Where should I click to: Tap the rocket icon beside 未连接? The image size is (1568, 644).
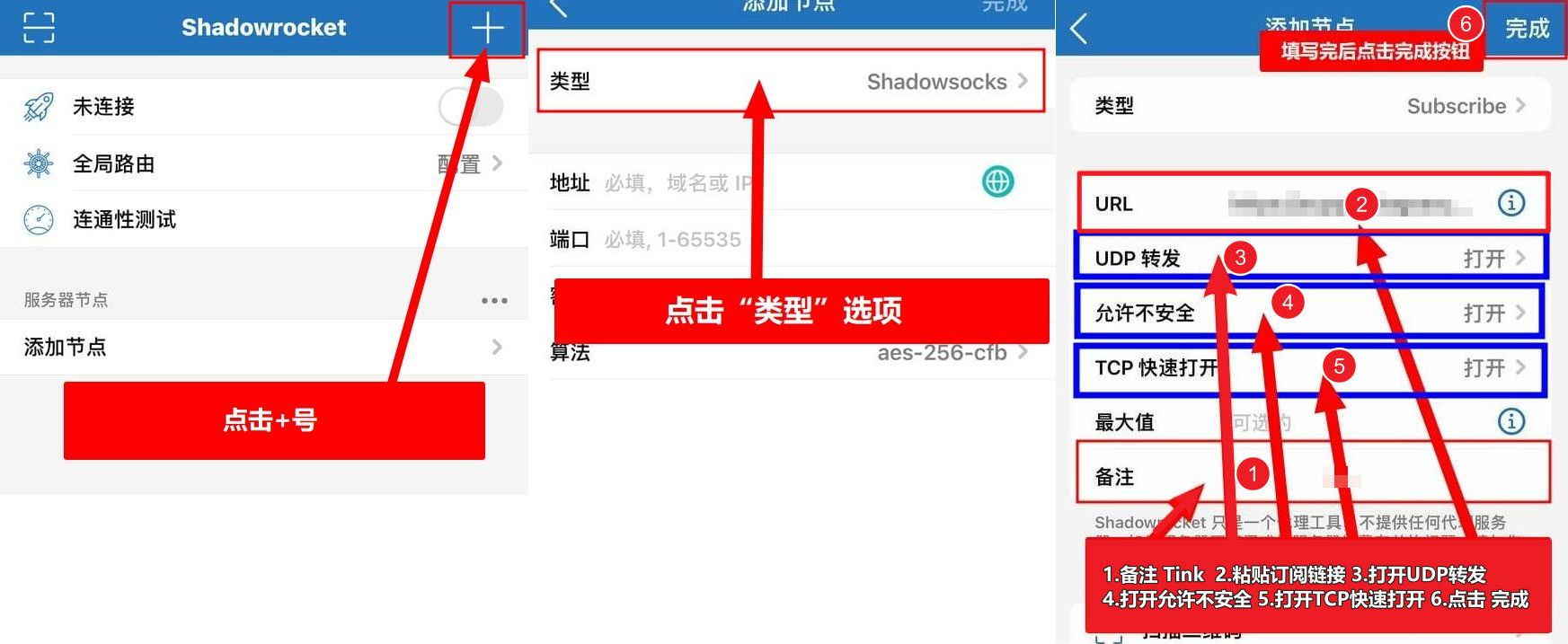39,107
